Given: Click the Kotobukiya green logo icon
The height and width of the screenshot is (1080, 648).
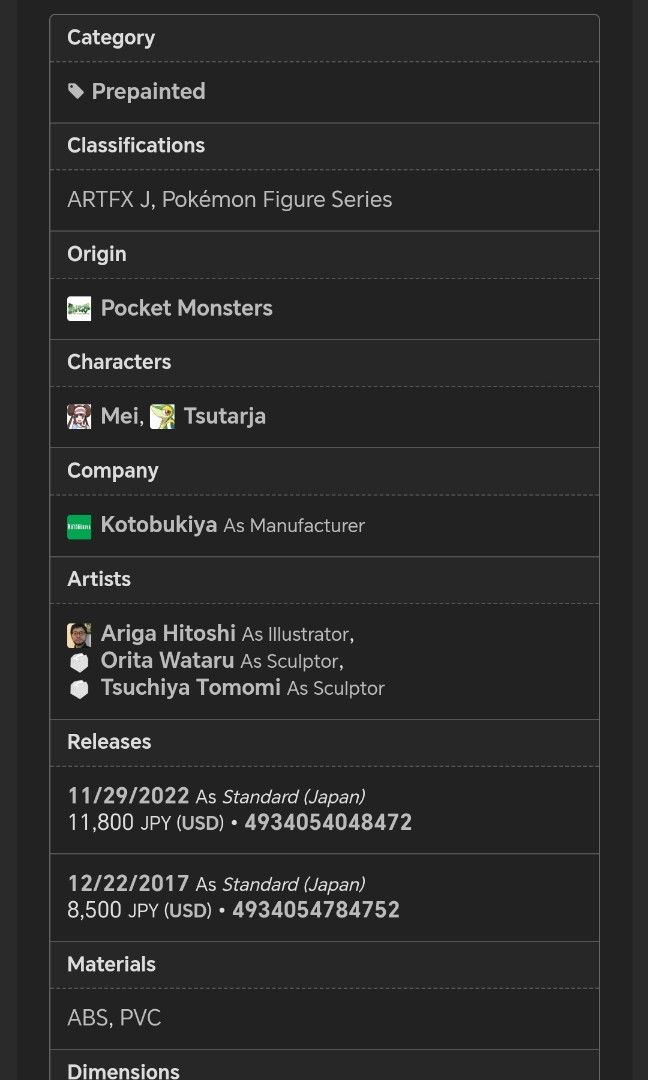Looking at the screenshot, I should point(79,526).
